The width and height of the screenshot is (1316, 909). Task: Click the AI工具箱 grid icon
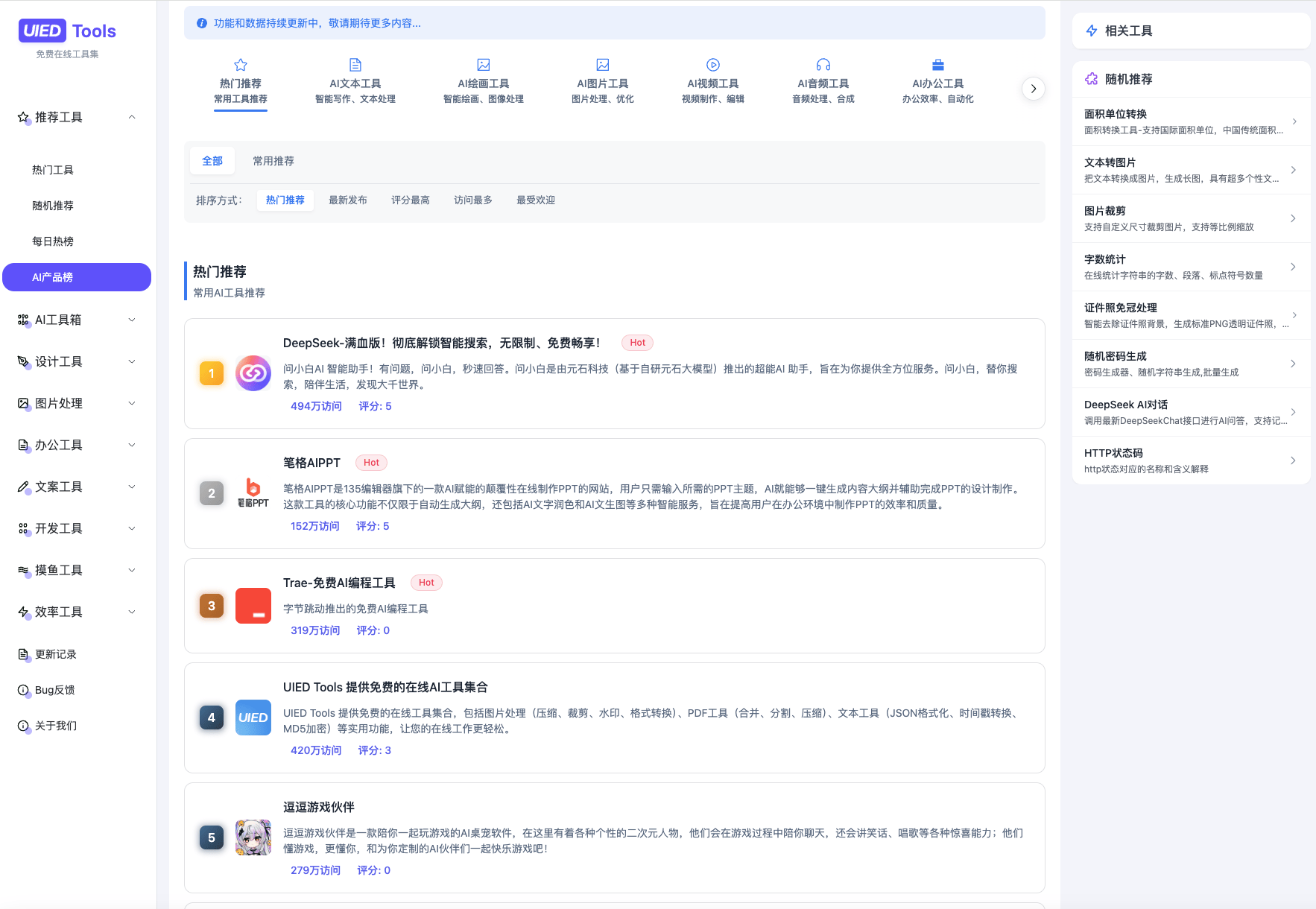23,320
